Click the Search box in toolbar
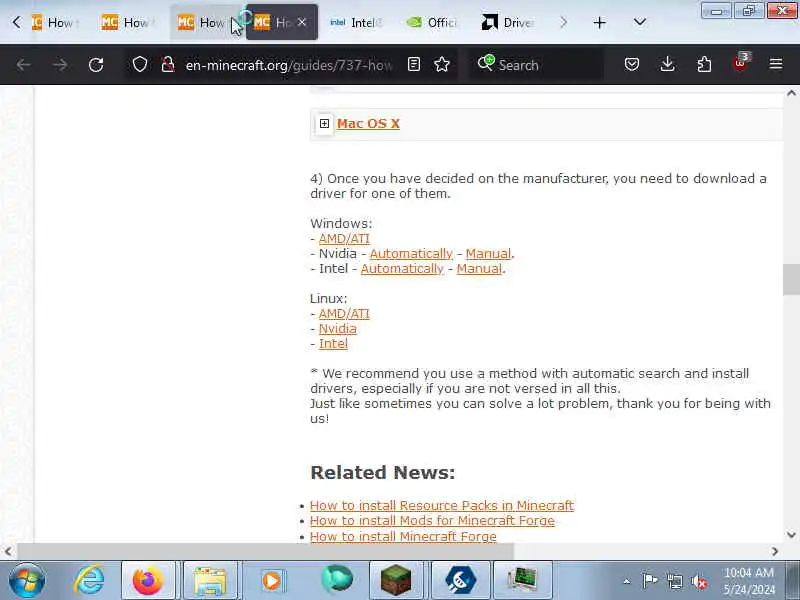 click(x=536, y=65)
